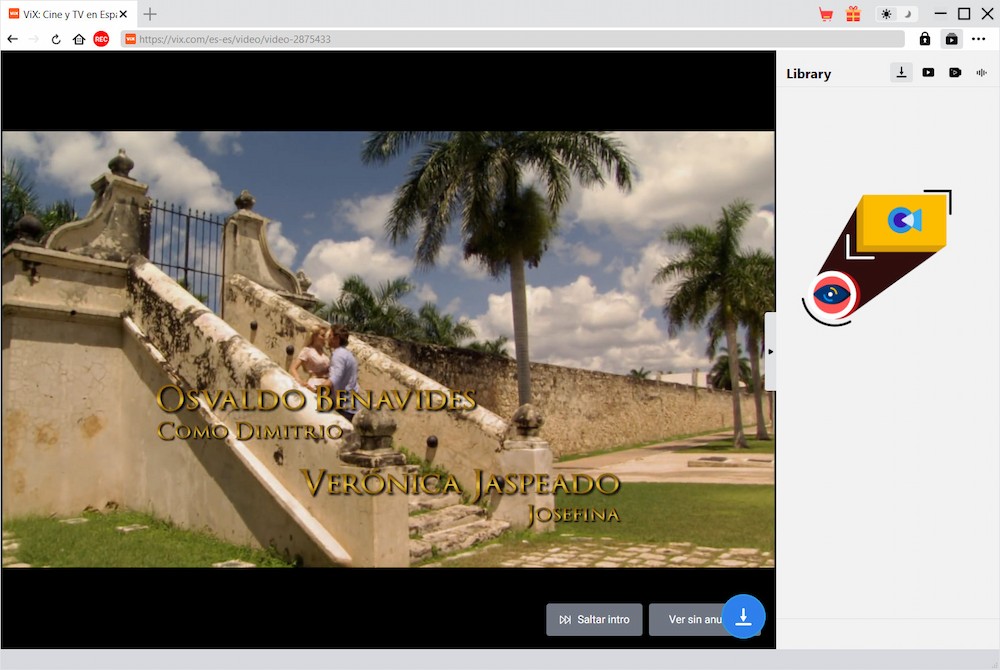
Task: Click the blue download floating button
Action: click(743, 616)
